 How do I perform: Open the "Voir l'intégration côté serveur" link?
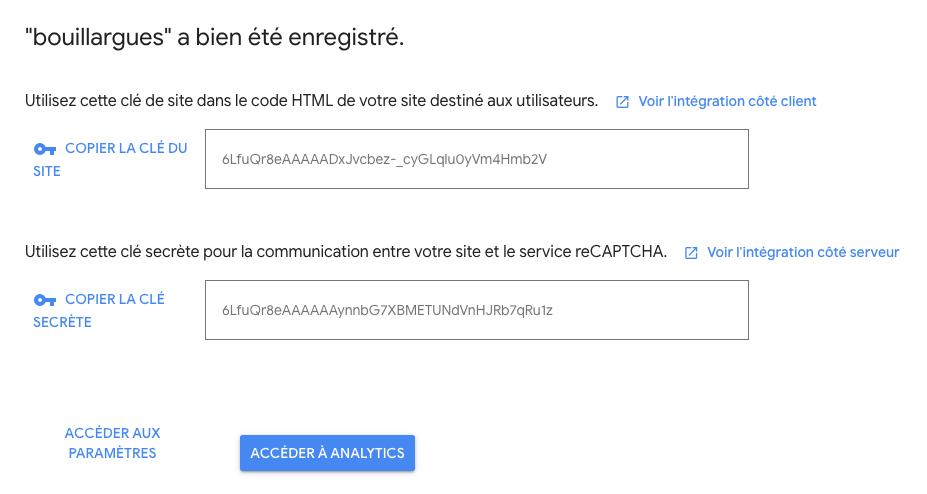point(803,252)
